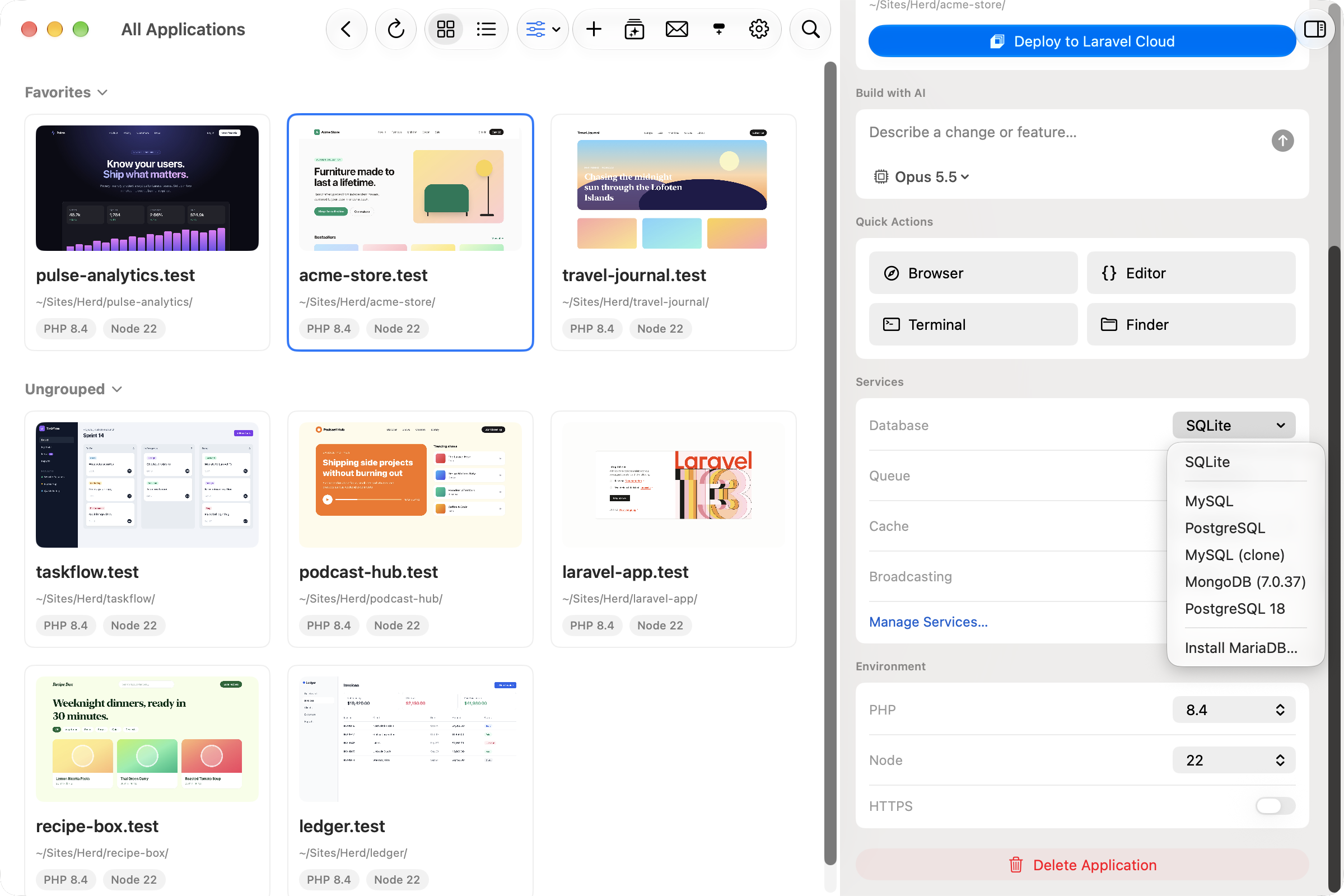Click Delete Application button
1344x896 pixels.
1082,865
